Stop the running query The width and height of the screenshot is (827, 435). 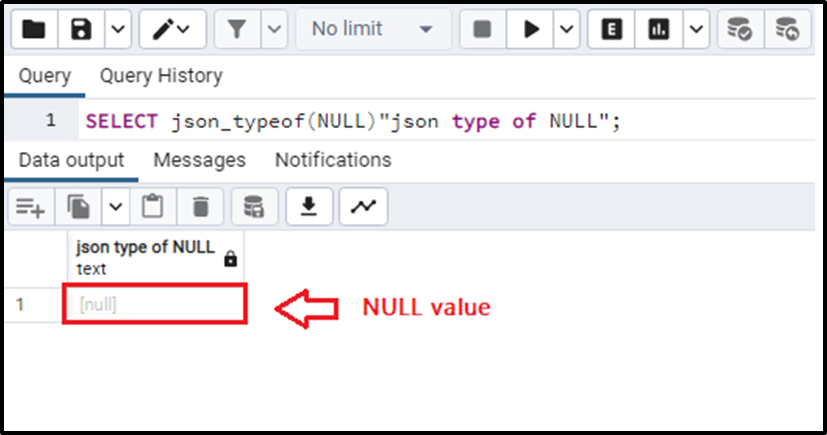(x=483, y=29)
